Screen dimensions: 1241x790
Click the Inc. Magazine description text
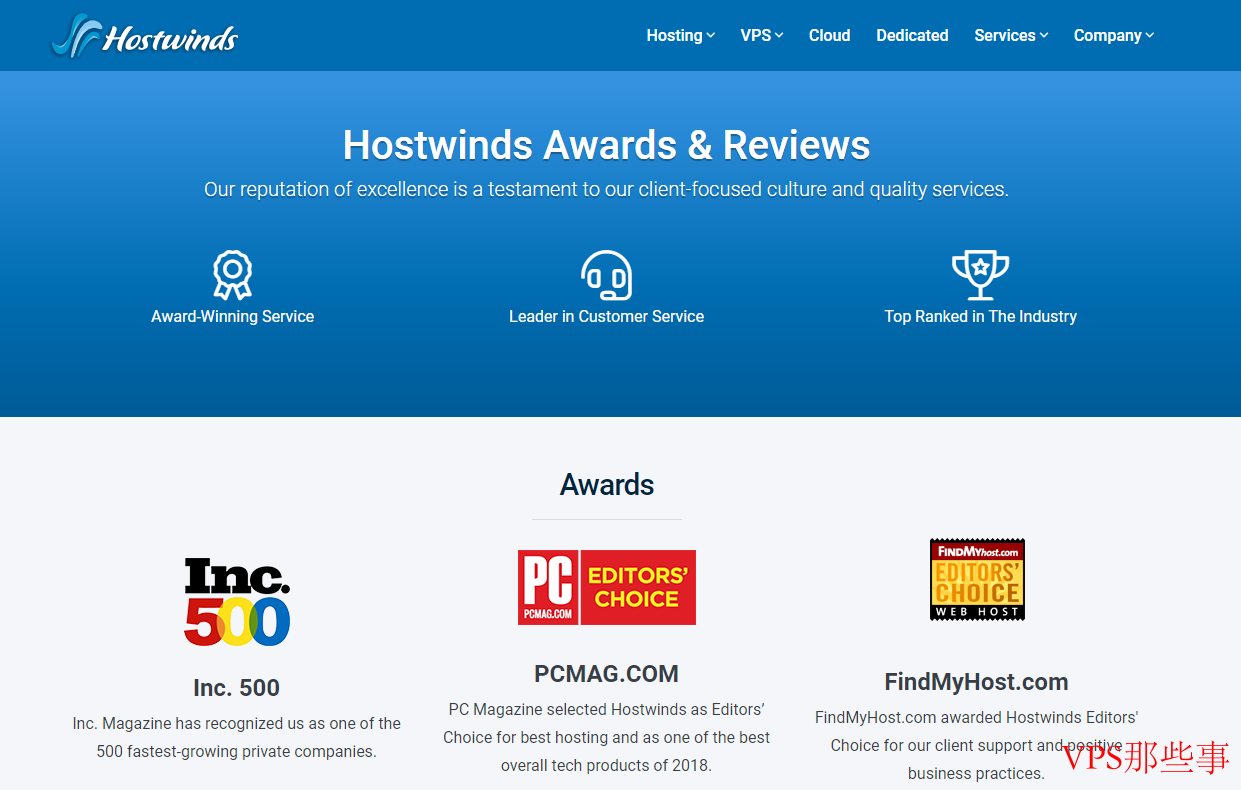[x=237, y=737]
